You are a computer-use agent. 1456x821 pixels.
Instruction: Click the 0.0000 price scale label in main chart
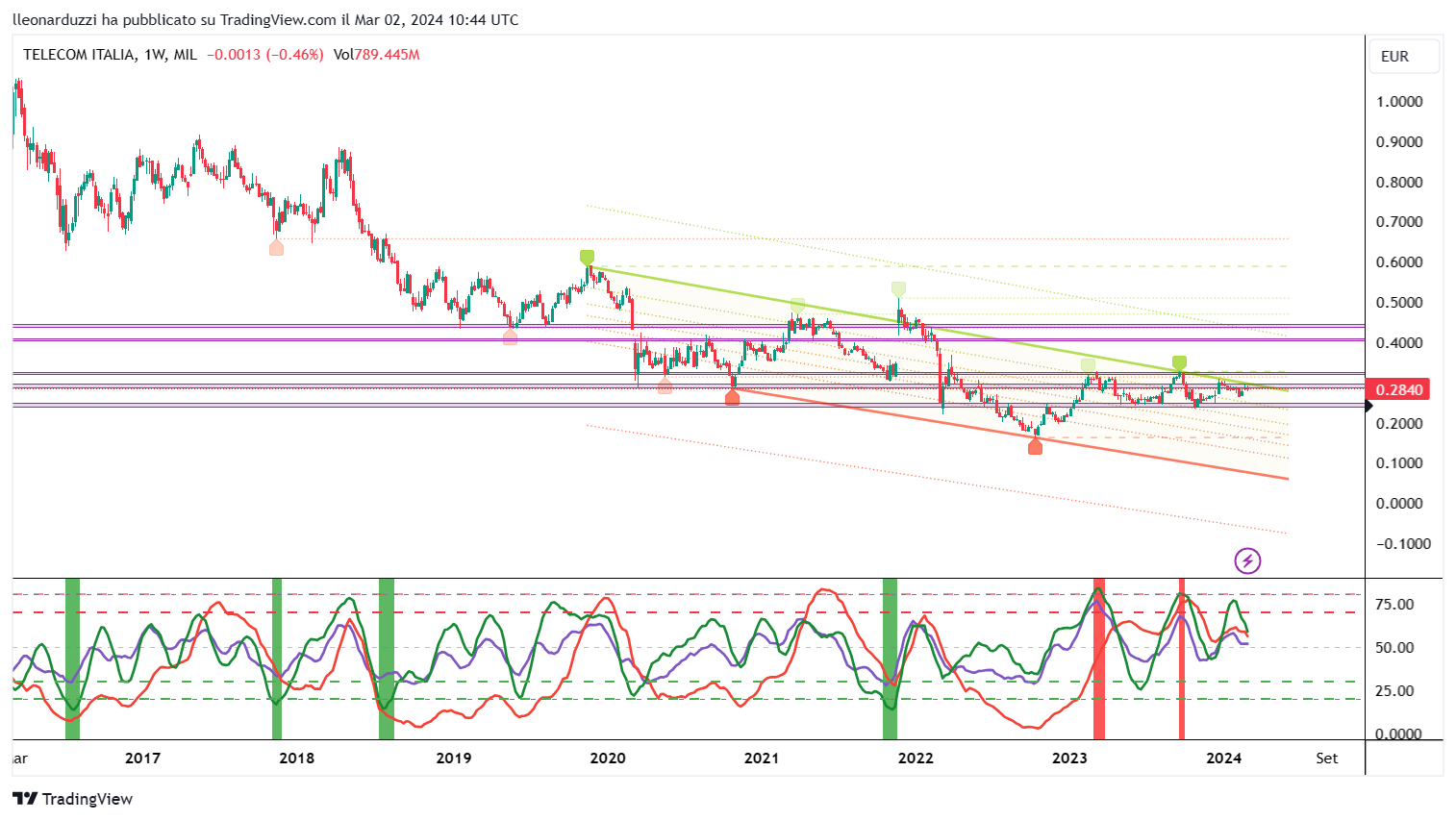(1399, 504)
